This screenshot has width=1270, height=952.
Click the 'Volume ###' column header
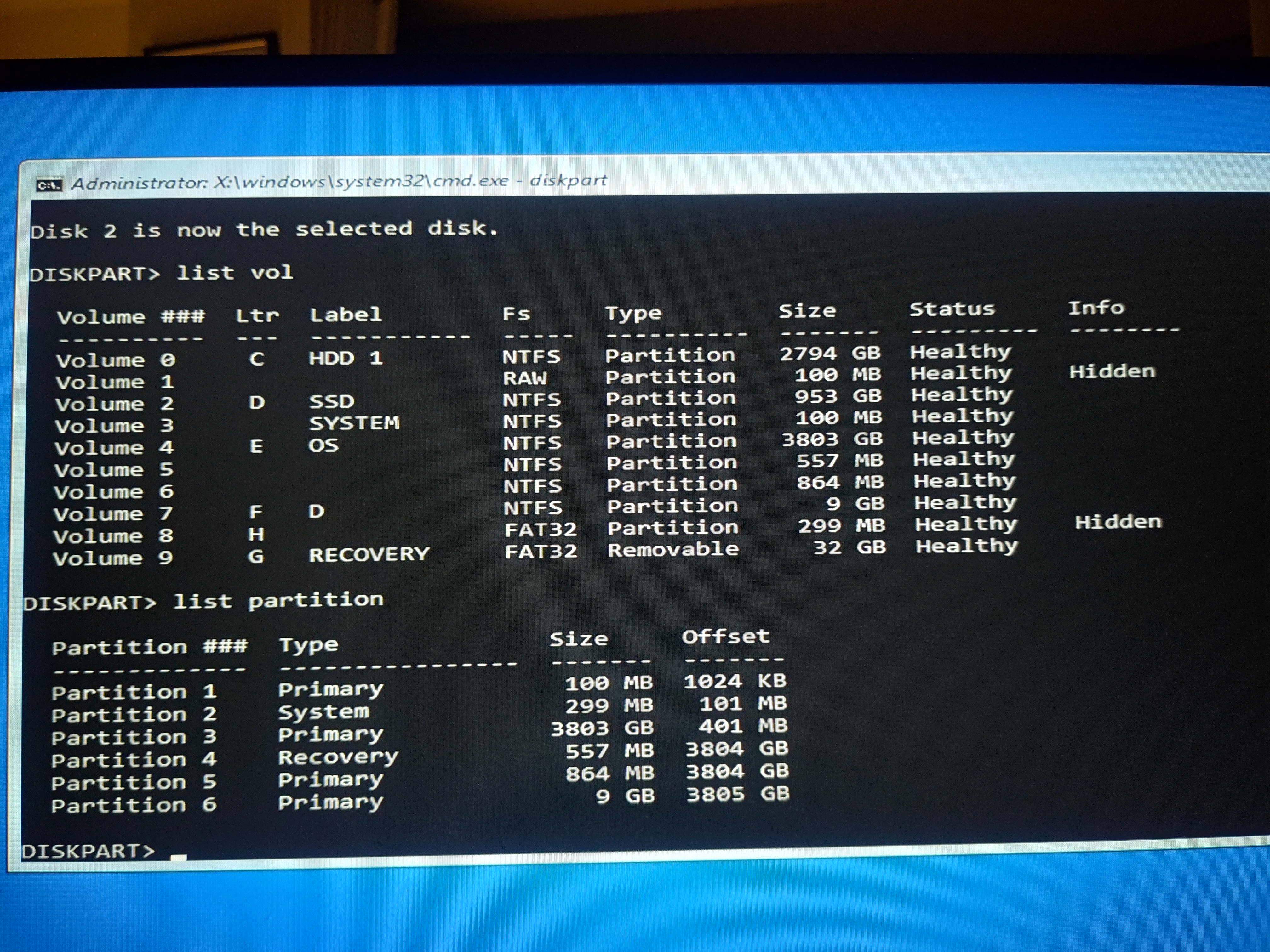tap(131, 317)
